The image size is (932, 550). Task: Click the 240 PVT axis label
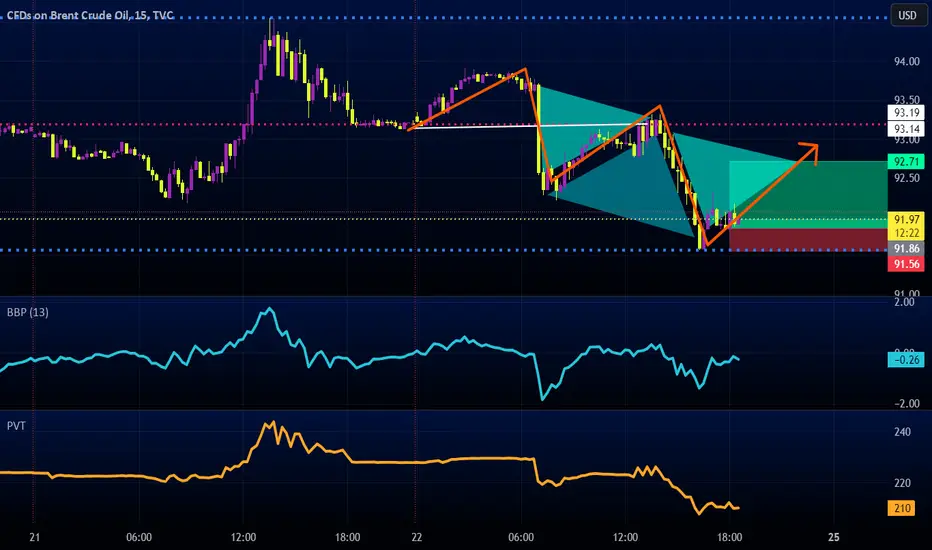(902, 432)
